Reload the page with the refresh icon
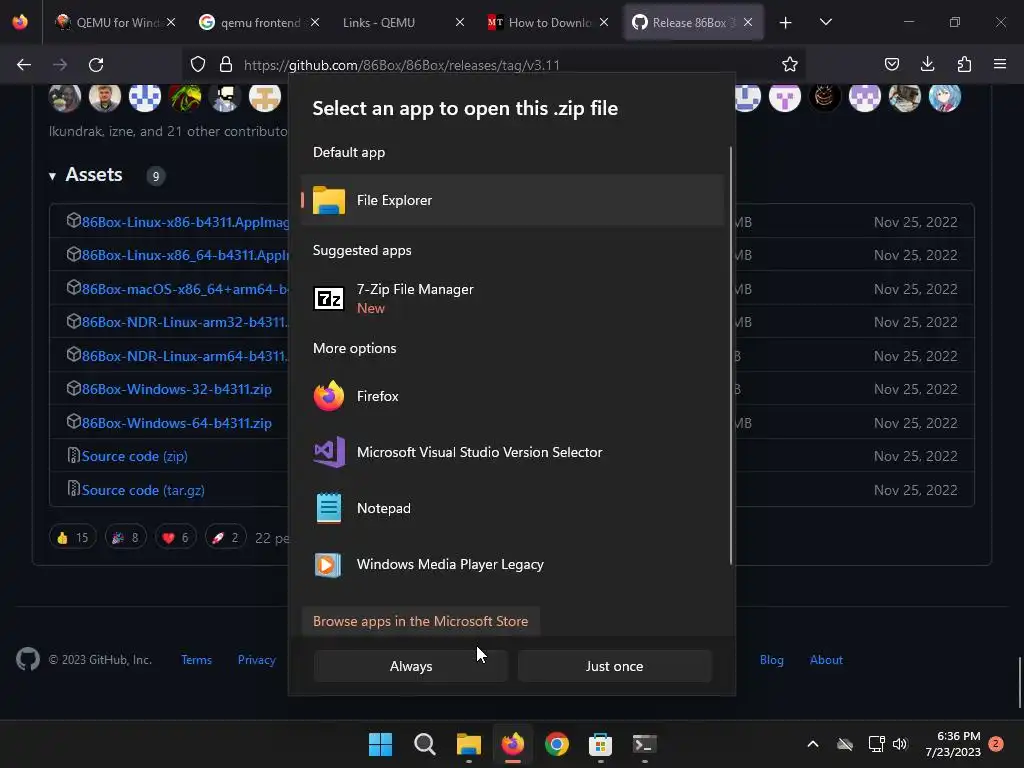 [96, 65]
